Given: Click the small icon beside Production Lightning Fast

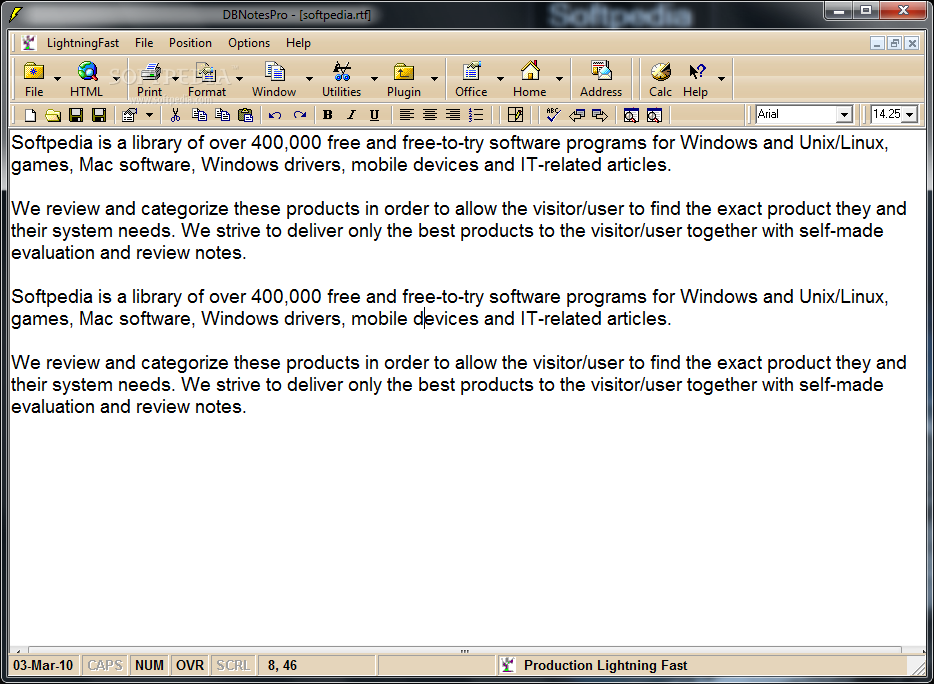Looking at the screenshot, I should (x=508, y=666).
